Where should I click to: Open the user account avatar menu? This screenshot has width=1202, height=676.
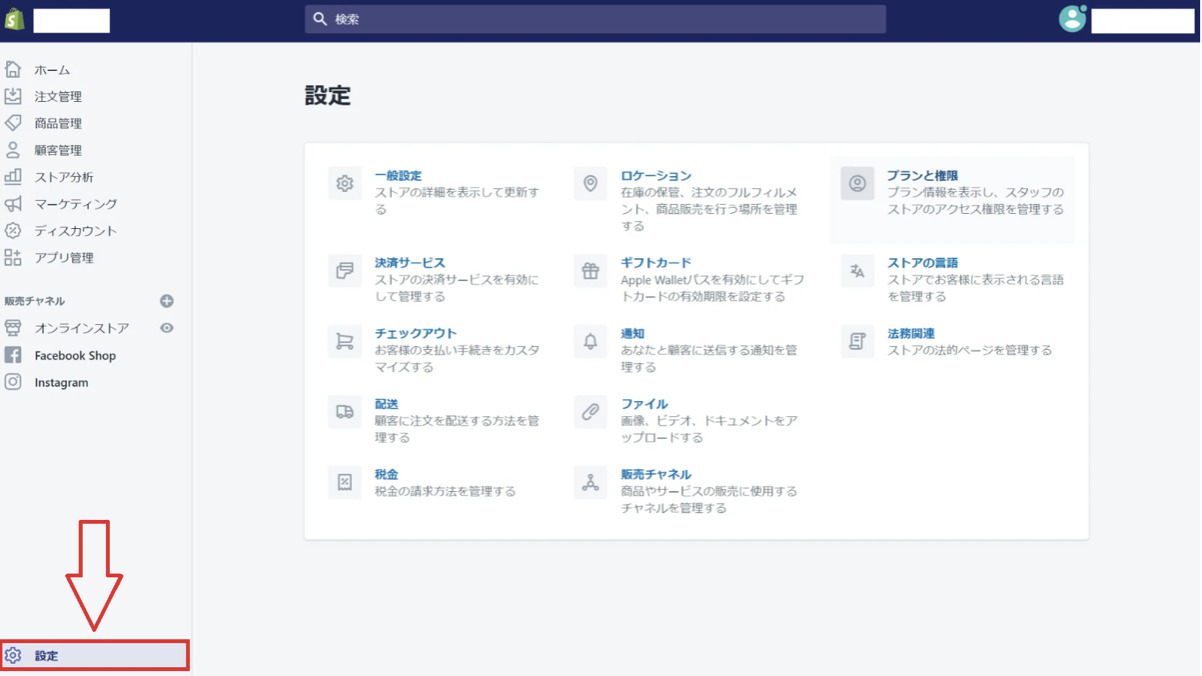pyautogui.click(x=1072, y=19)
